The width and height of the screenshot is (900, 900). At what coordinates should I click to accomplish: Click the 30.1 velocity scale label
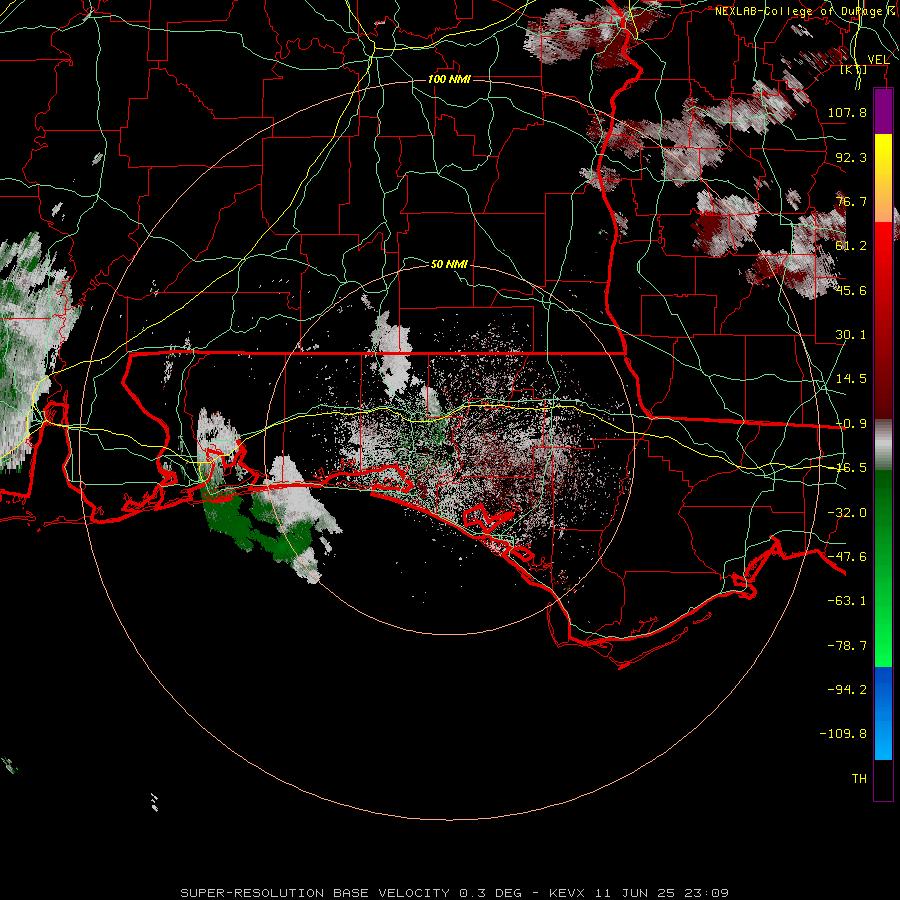click(x=851, y=335)
